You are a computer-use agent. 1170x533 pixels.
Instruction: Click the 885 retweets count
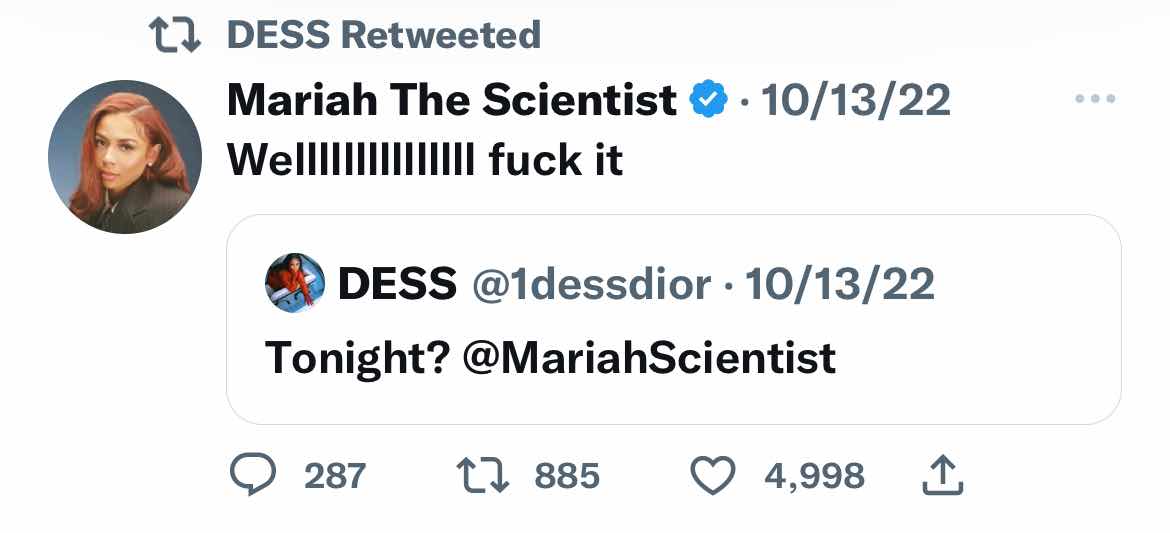(567, 476)
